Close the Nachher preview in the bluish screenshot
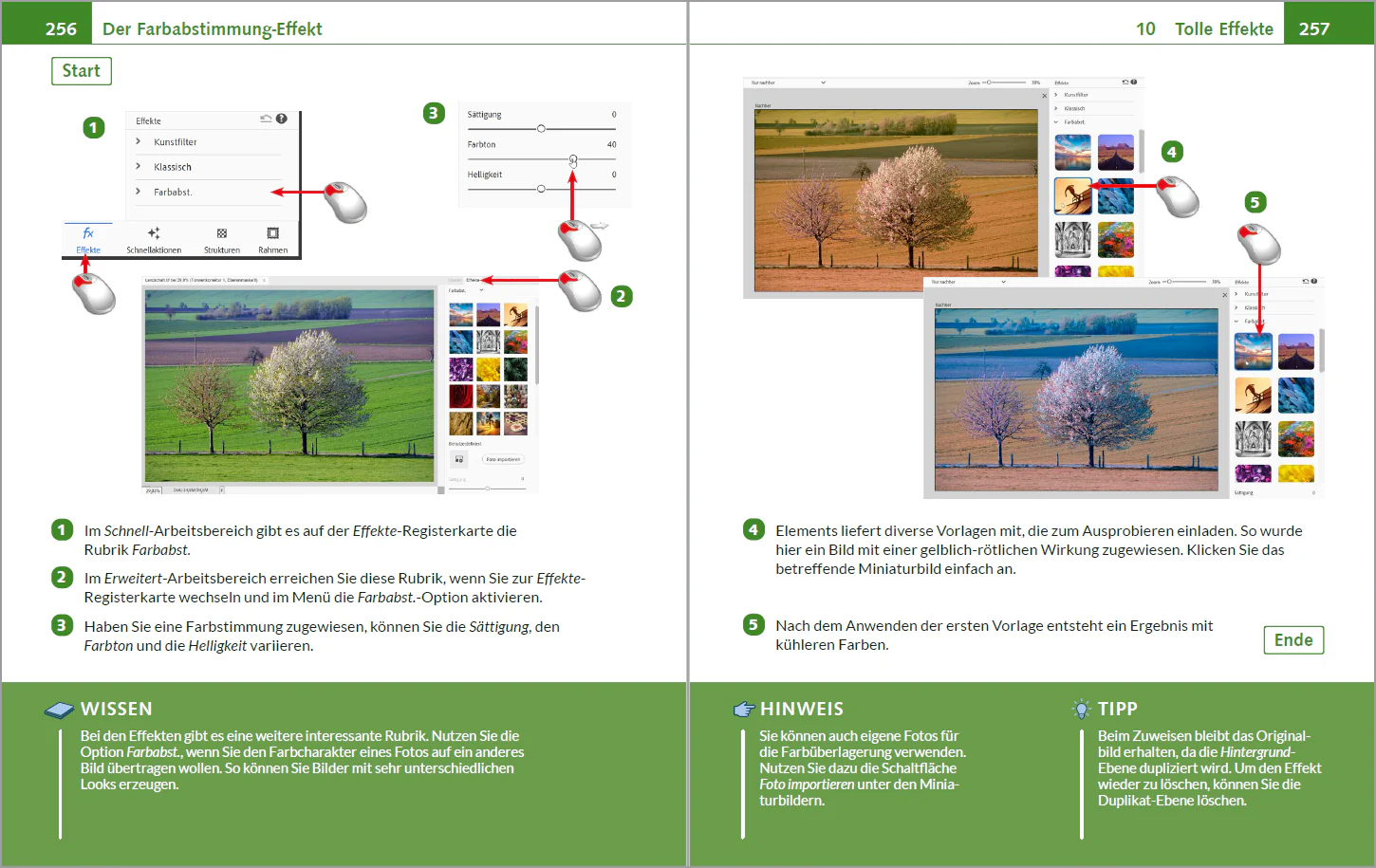Image resolution: width=1376 pixels, height=868 pixels. click(1224, 295)
